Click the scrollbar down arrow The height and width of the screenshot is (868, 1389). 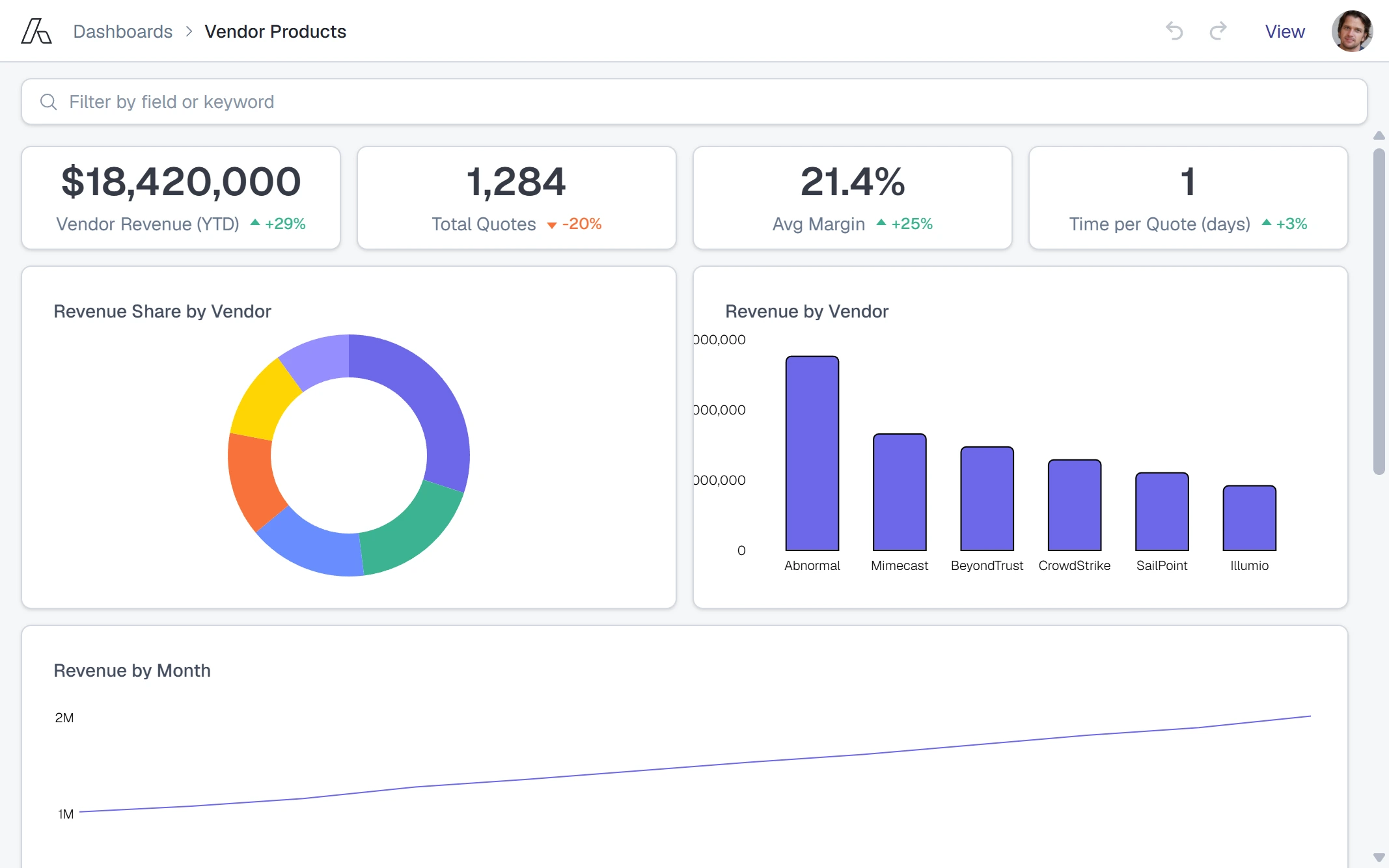(x=1379, y=857)
